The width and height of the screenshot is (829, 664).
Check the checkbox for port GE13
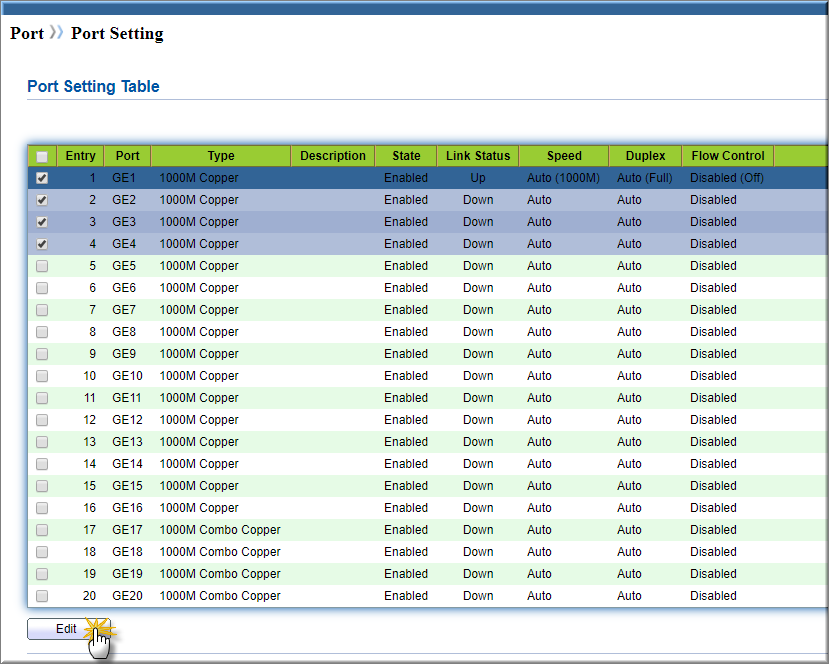pos(42,442)
